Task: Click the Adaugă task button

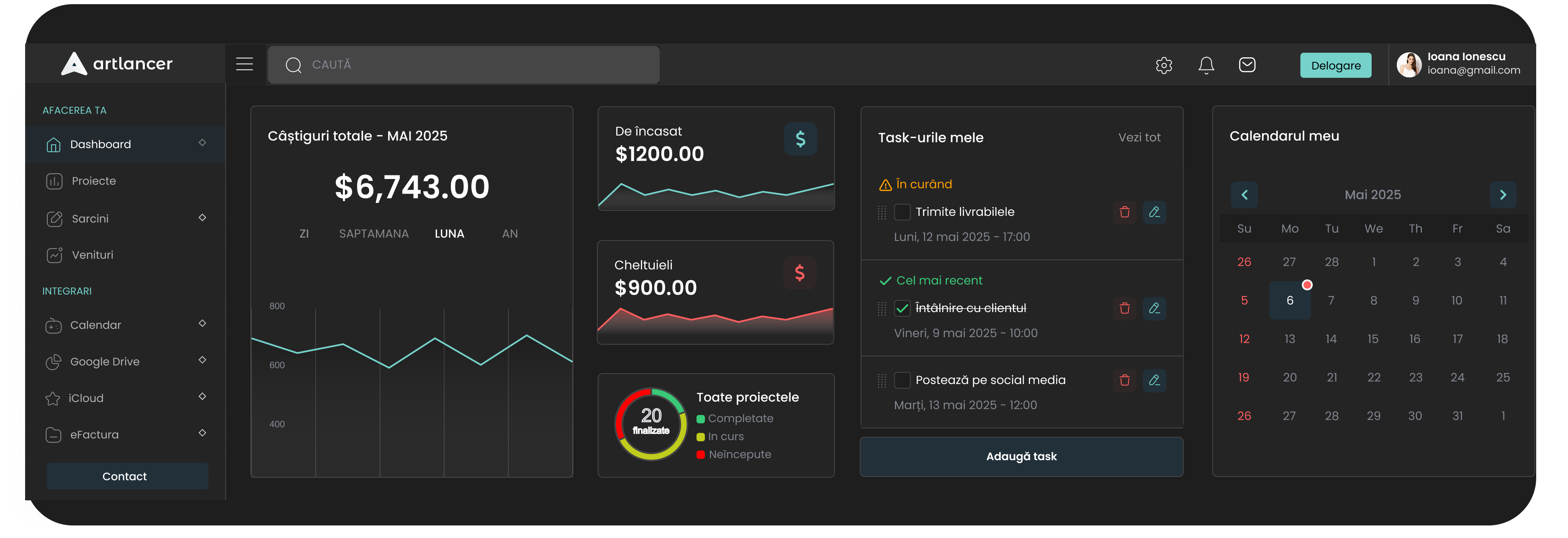Action: pyautogui.click(x=1021, y=456)
